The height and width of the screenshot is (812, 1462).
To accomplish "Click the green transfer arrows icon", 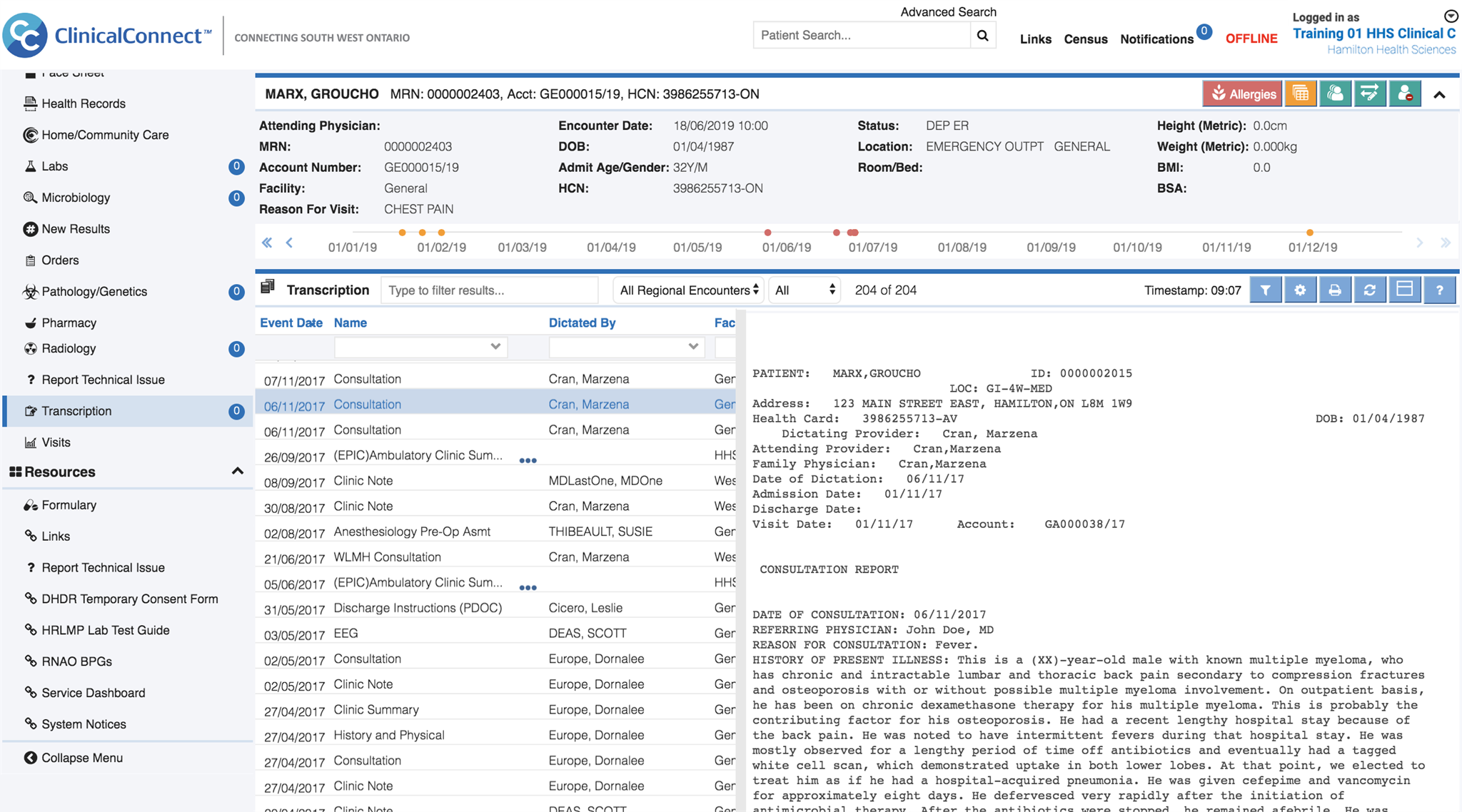I will point(1369,93).
